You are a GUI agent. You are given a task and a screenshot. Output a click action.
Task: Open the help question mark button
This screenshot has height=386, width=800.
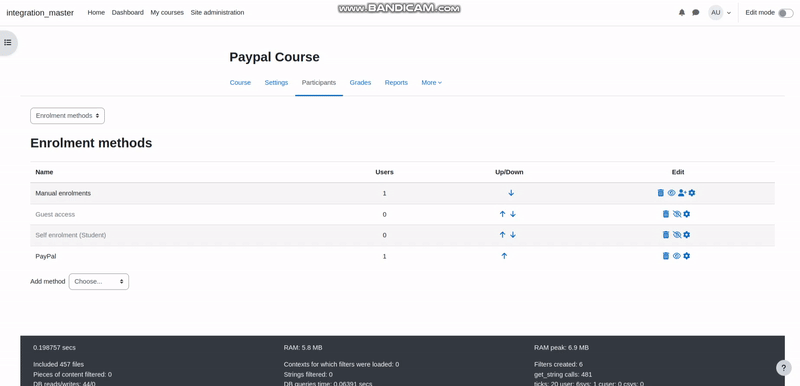tap(784, 368)
